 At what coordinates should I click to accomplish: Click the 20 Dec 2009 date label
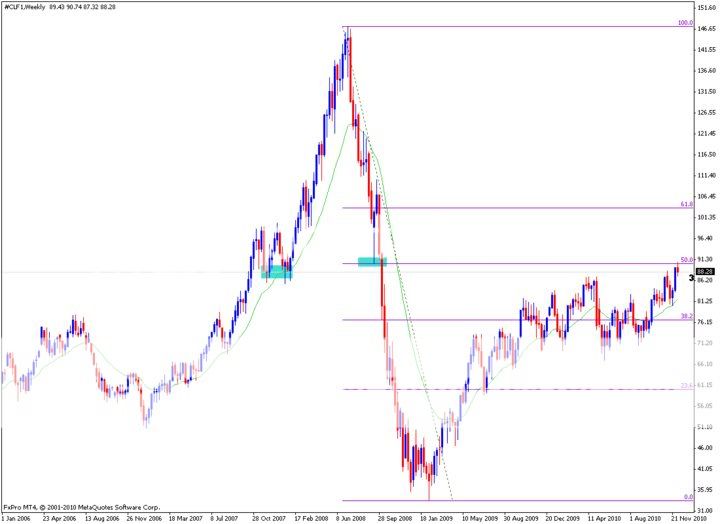pos(563,518)
